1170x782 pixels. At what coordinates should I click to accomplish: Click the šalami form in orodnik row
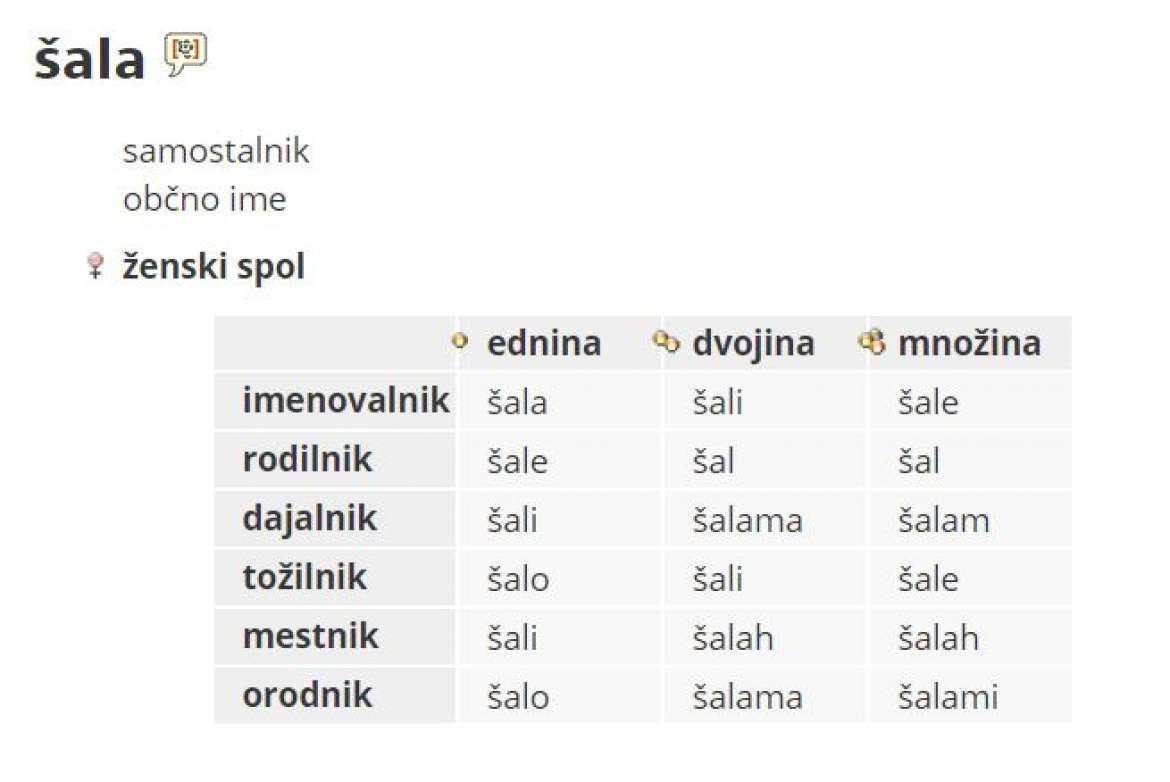948,697
